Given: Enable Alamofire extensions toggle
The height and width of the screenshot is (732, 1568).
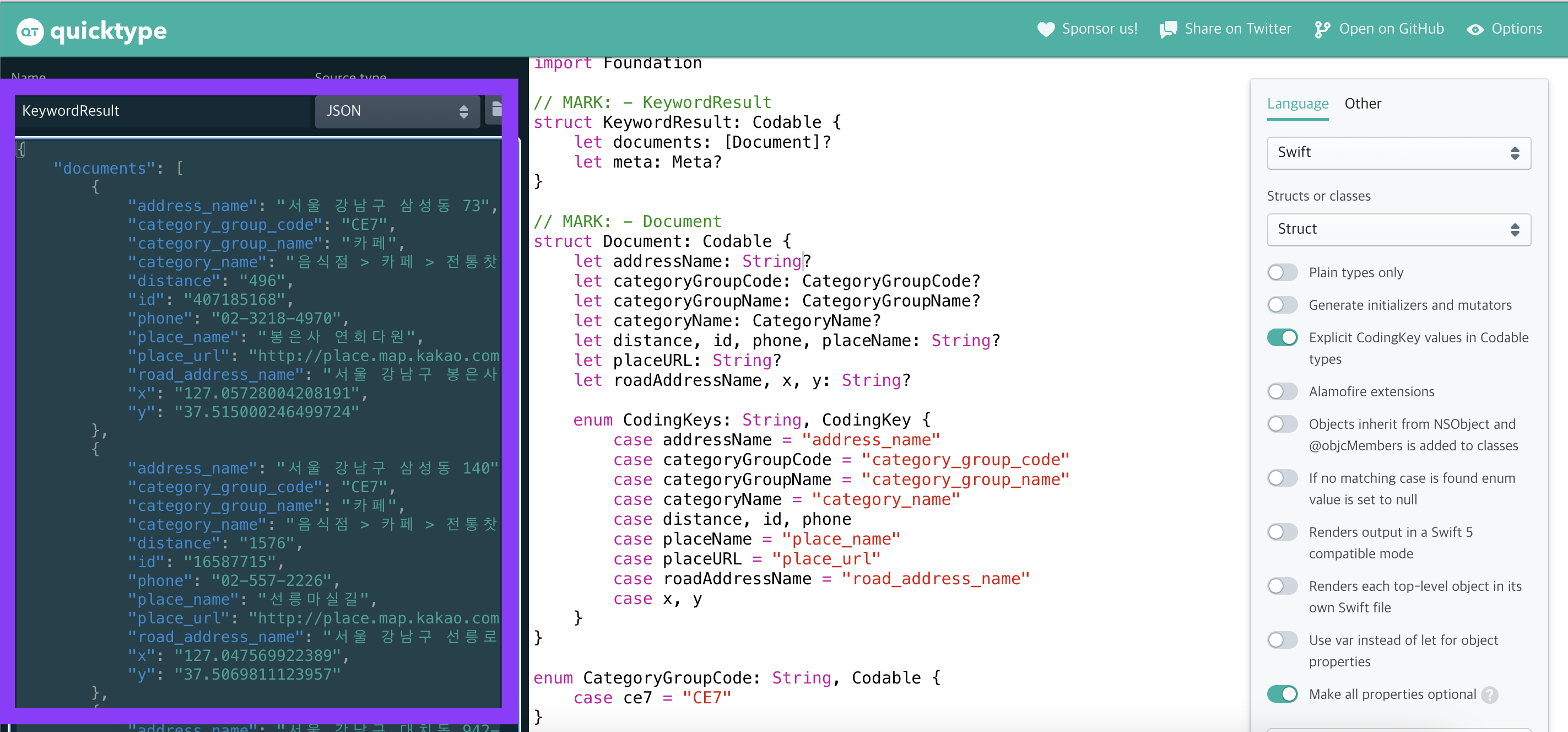Looking at the screenshot, I should click(1282, 391).
